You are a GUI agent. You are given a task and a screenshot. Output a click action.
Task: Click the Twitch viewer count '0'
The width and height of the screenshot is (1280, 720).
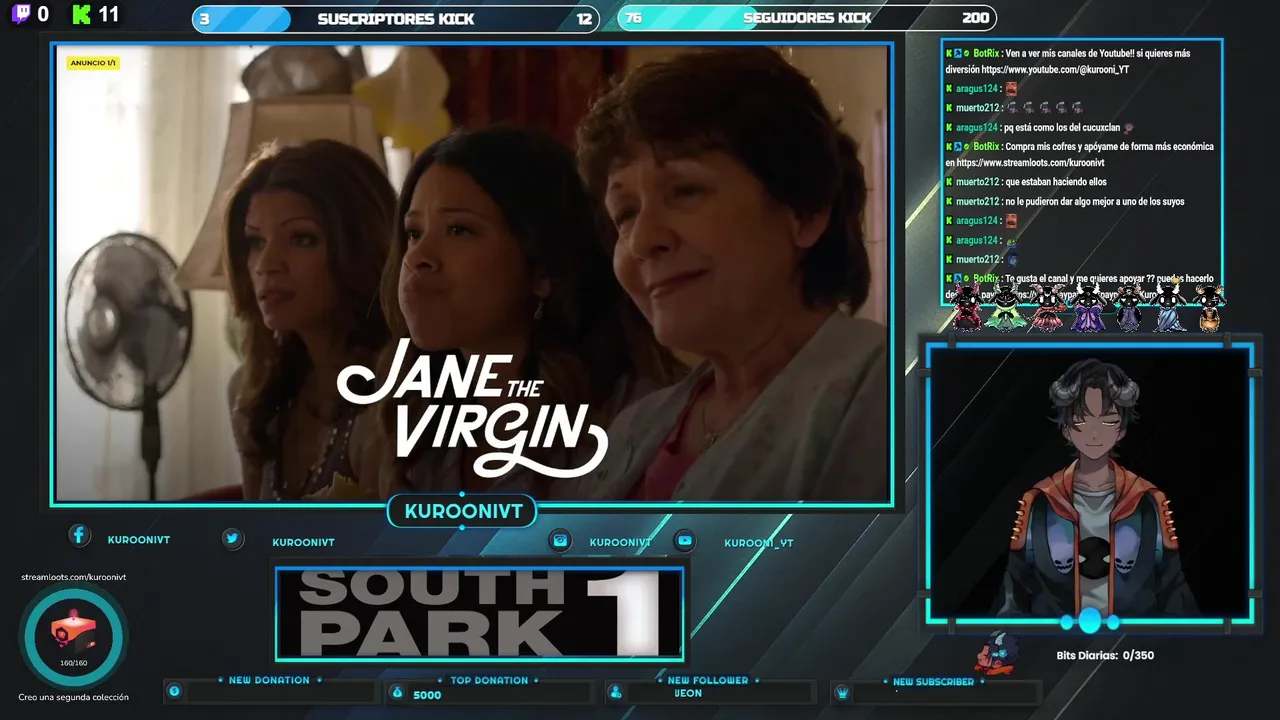click(x=42, y=15)
